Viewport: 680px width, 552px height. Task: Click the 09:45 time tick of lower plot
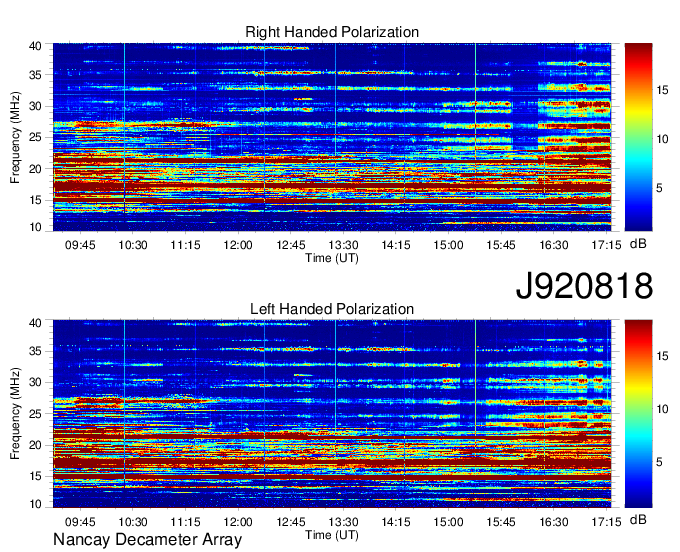80,522
